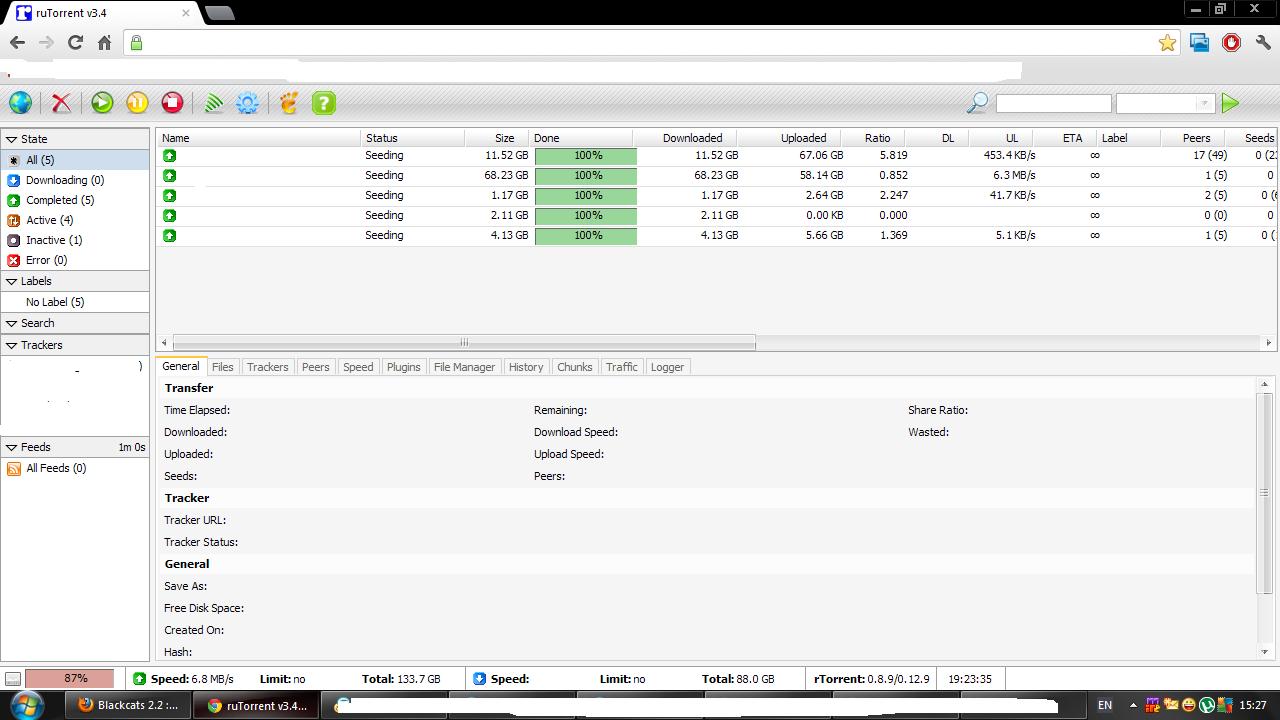The width and height of the screenshot is (1280, 720).
Task: Click the download speed arrow icon in status bar
Action: 479,679
